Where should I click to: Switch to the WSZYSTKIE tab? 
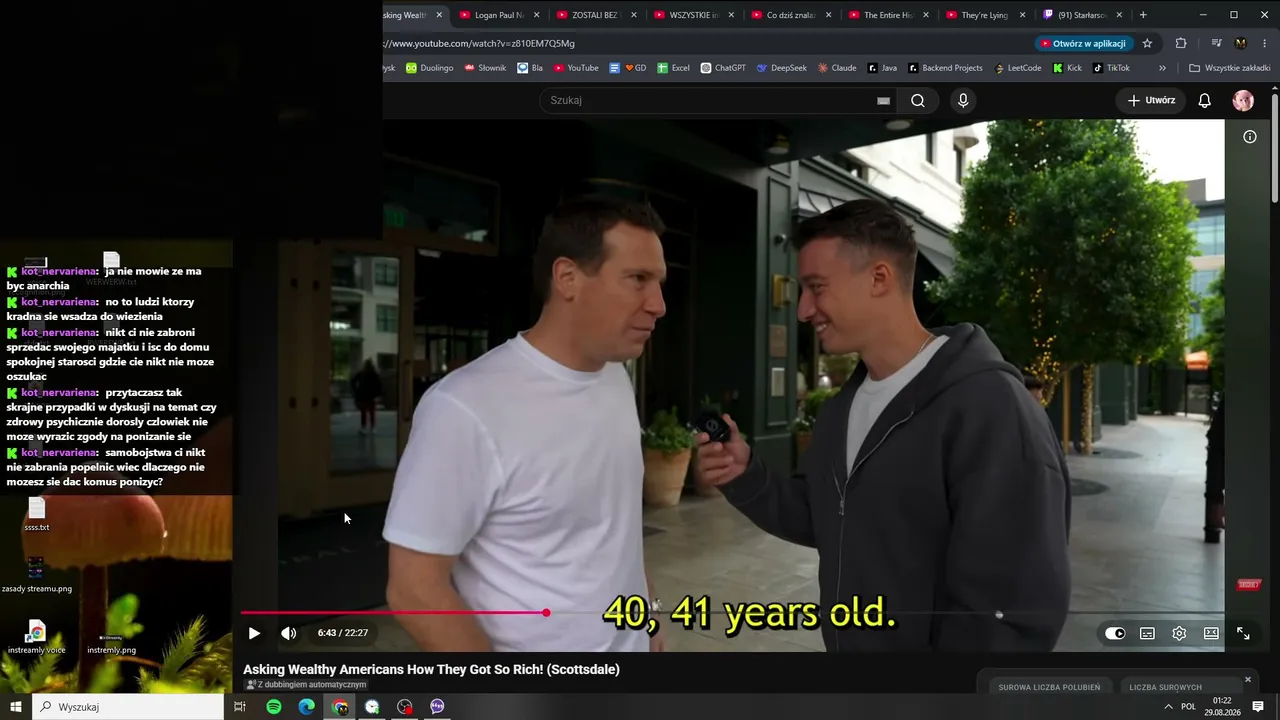pos(694,15)
